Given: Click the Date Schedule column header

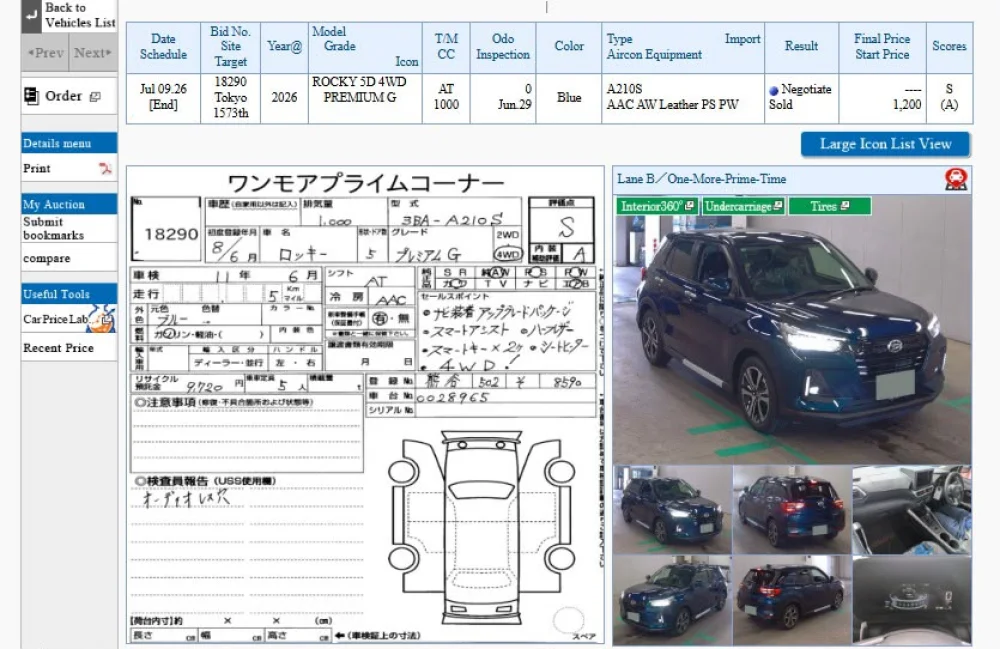Looking at the screenshot, I should (x=163, y=47).
